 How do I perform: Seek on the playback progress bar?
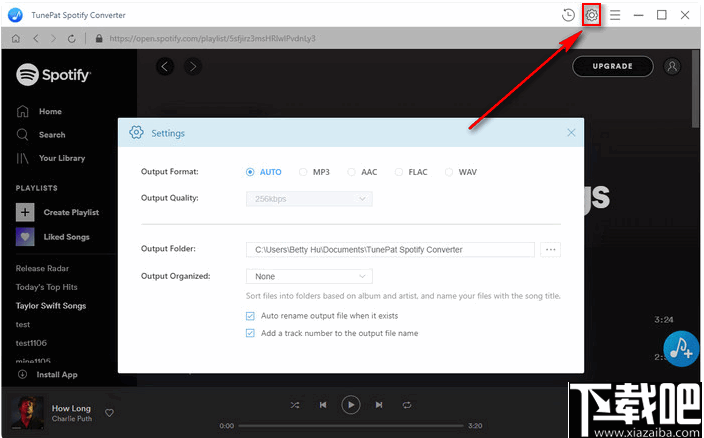point(351,426)
